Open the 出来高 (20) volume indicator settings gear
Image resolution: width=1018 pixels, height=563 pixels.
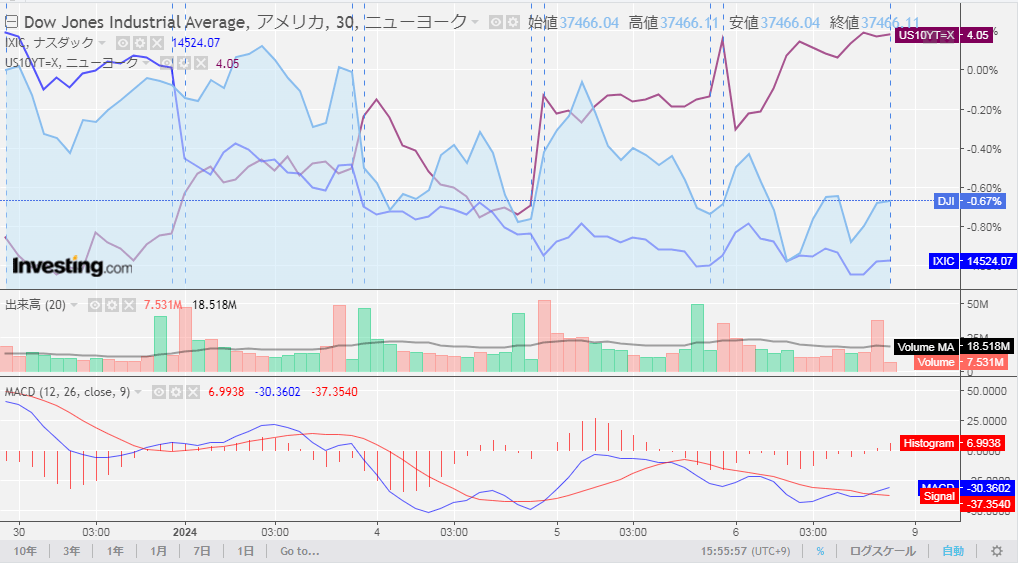tap(111, 305)
